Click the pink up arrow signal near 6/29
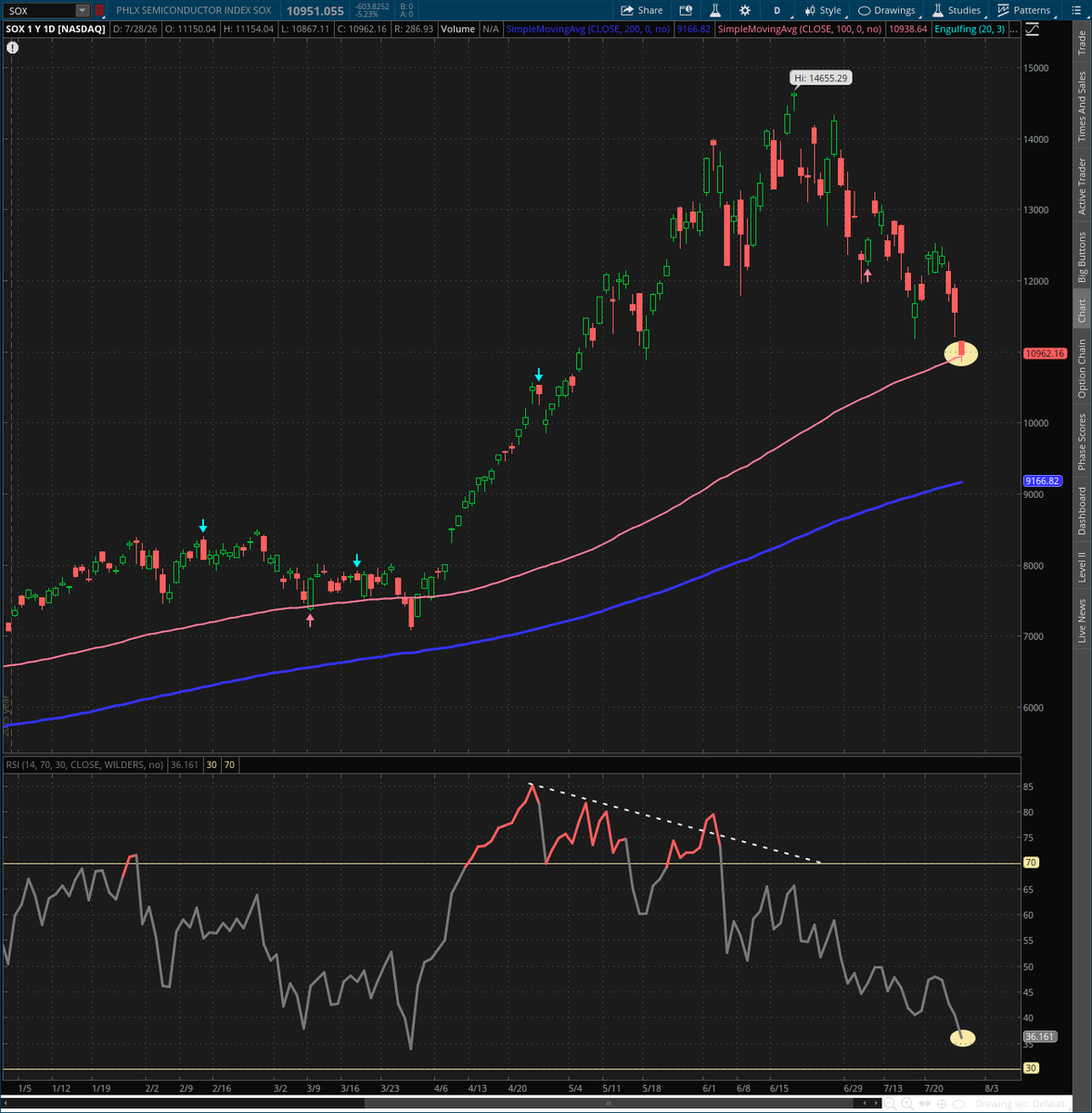The image size is (1092, 1113). point(867,274)
